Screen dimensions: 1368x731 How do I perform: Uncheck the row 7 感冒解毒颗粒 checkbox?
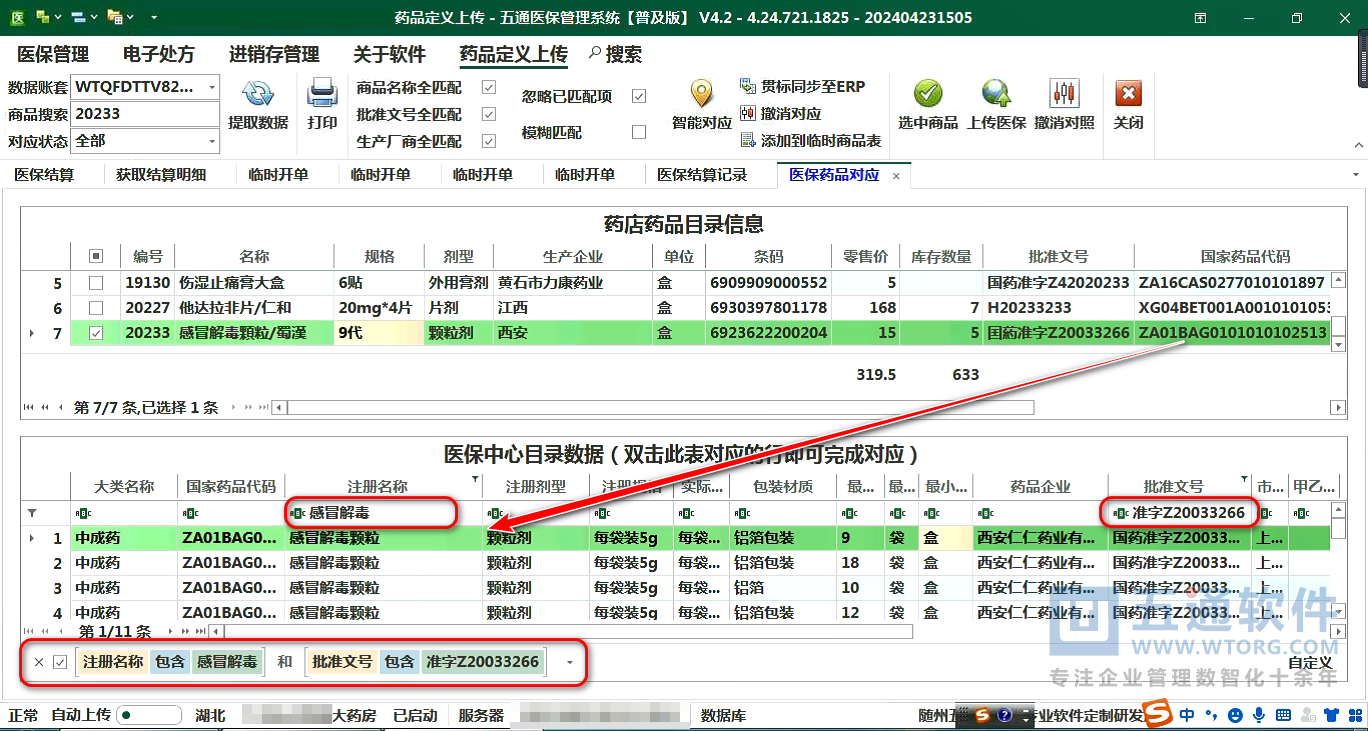pyautogui.click(x=96, y=333)
